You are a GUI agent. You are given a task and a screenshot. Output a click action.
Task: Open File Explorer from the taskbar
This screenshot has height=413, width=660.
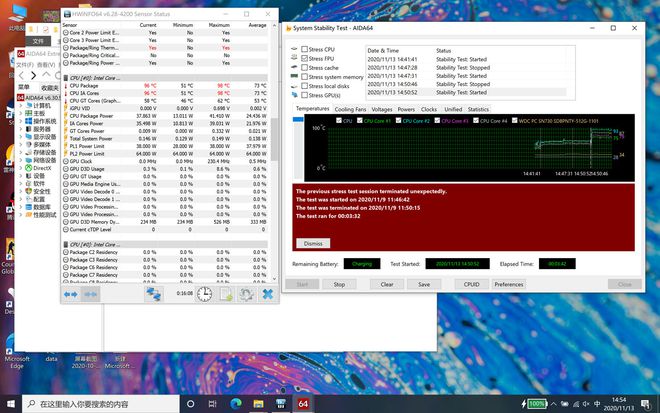[258, 404]
